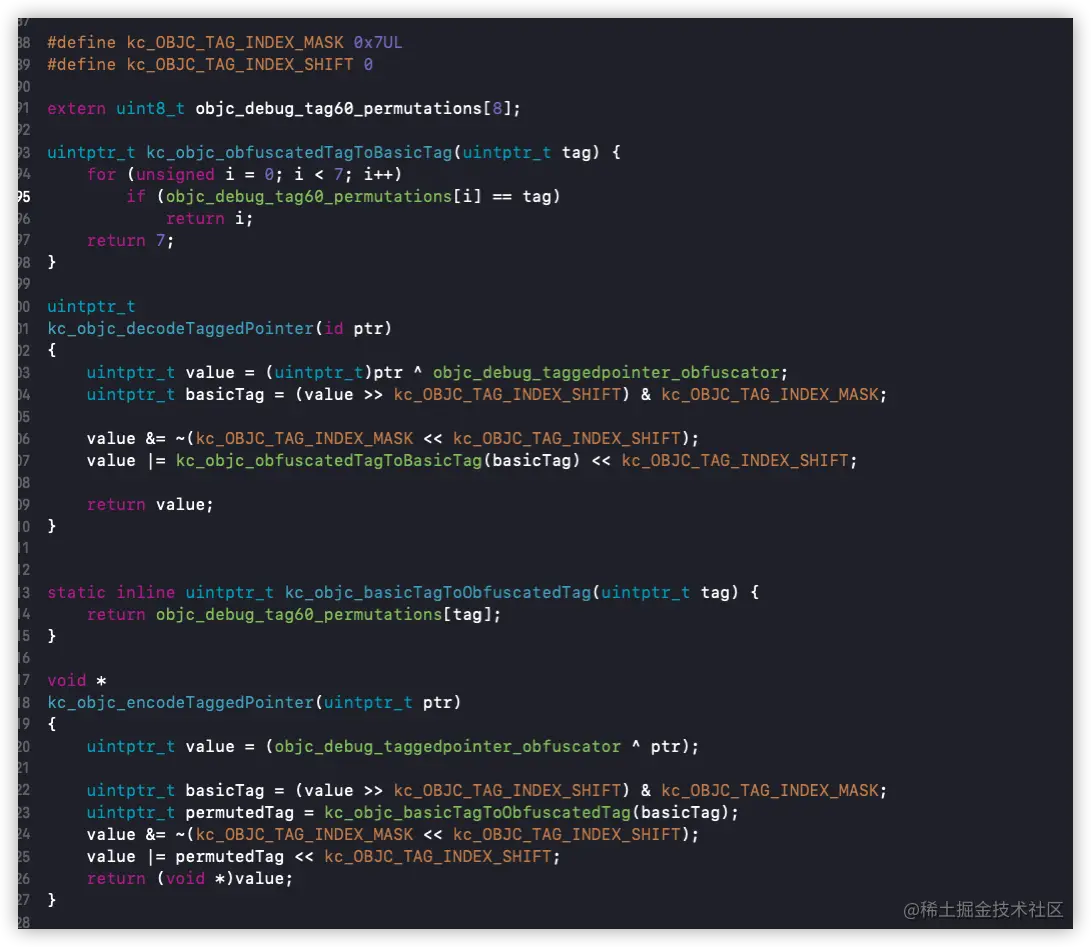Screen dimensions: 1091x947
Task: Click the 'if (objc_debug_tag60_permutations[i] == tag)' line
Action: click(343, 197)
